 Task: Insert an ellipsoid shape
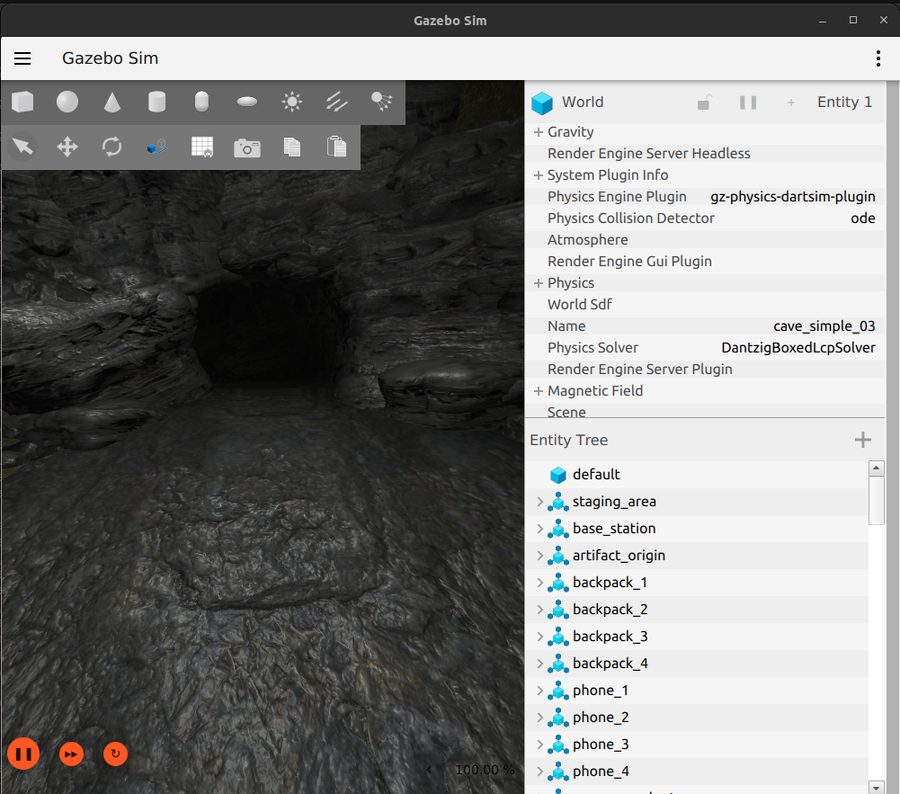[x=247, y=102]
